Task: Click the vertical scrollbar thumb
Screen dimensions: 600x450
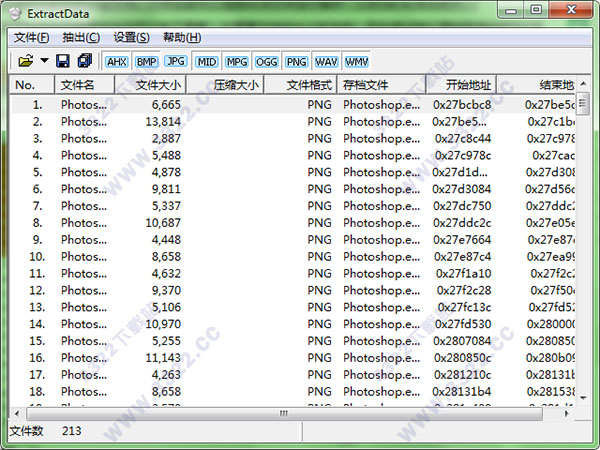Action: (583, 103)
